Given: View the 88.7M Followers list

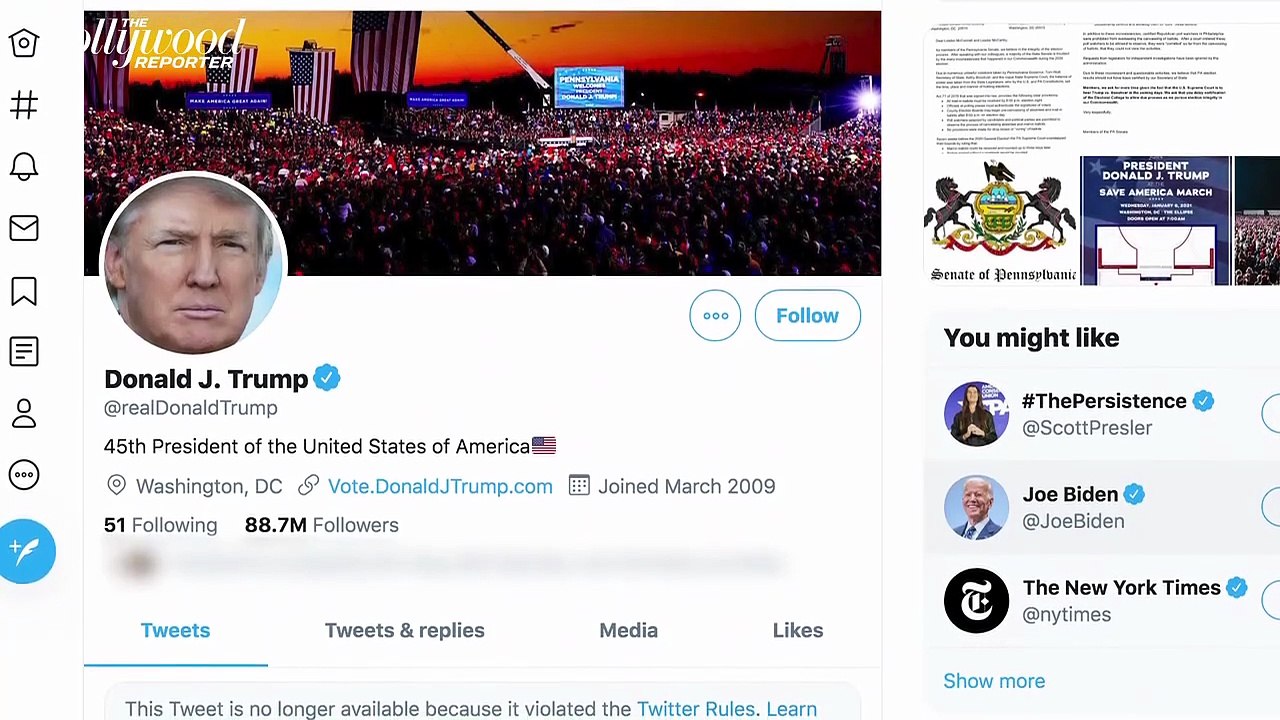Looking at the screenshot, I should (321, 525).
